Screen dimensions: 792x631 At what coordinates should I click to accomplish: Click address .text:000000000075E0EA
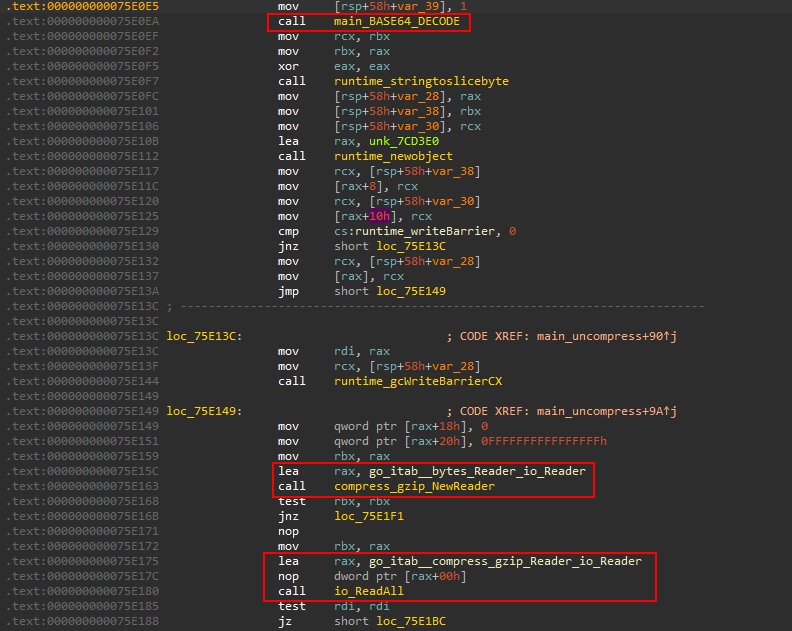[82, 21]
